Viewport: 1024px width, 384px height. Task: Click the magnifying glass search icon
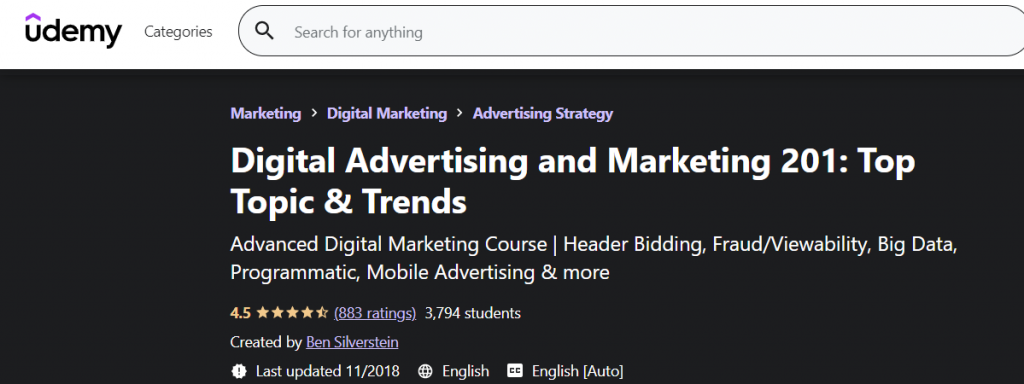(x=264, y=31)
